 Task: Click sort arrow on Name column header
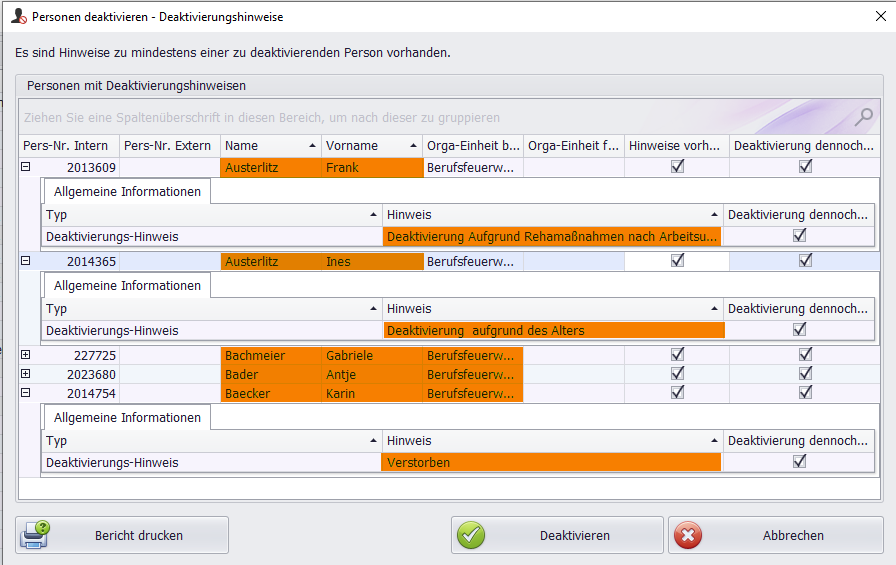coord(312,146)
